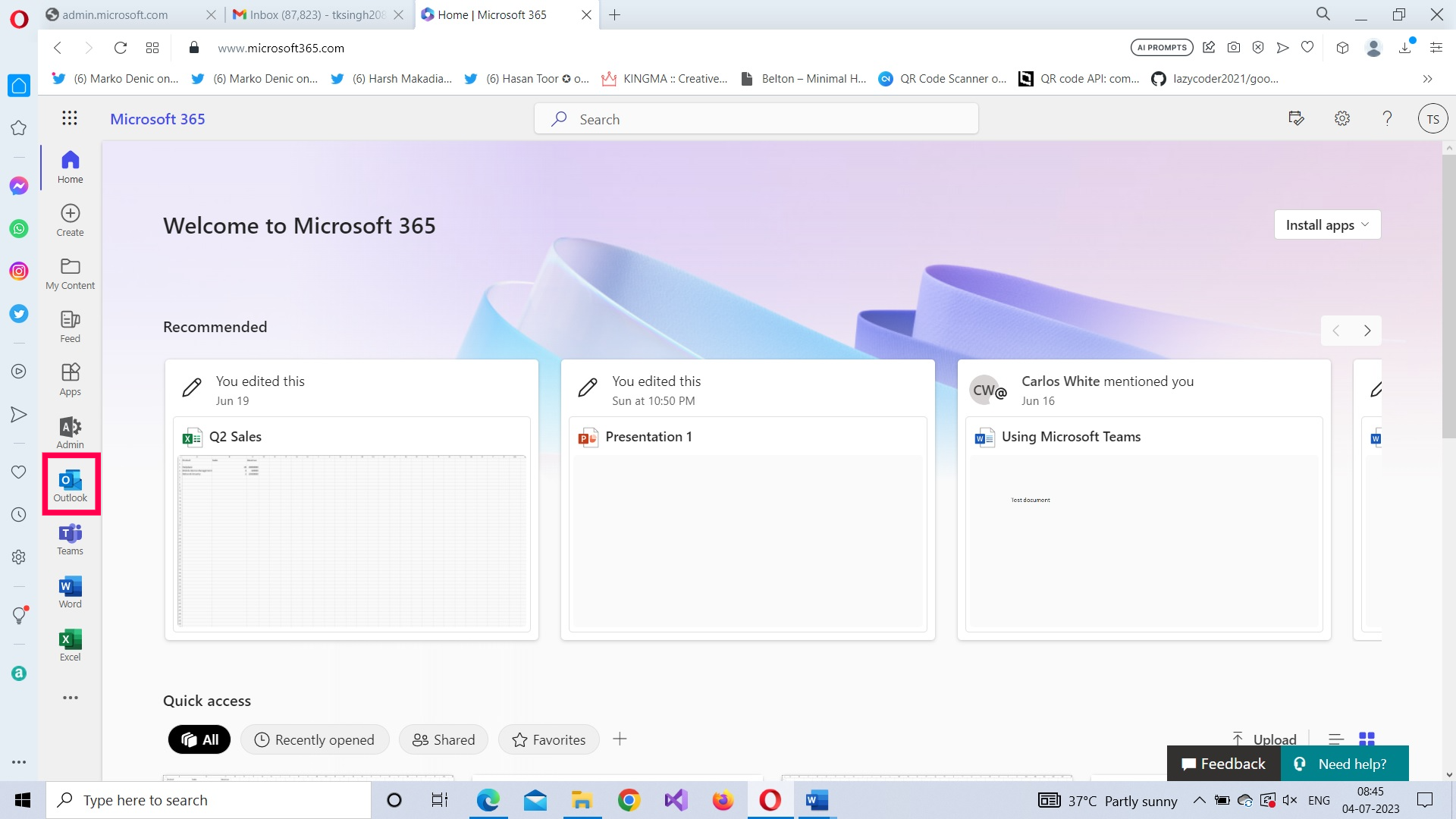Screen dimensions: 1456x819
Task: Click Need help? button
Action: (x=1345, y=764)
